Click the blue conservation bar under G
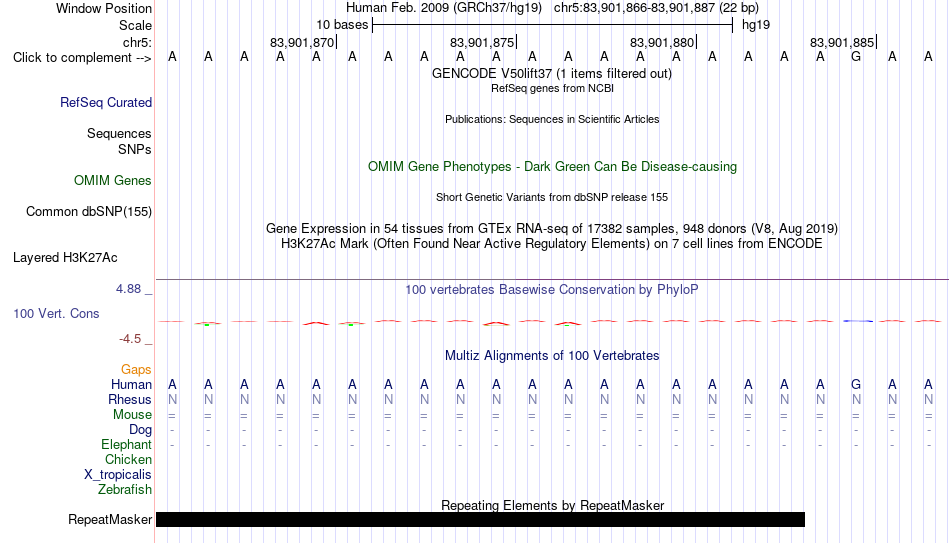950x543 pixels. (x=858, y=321)
